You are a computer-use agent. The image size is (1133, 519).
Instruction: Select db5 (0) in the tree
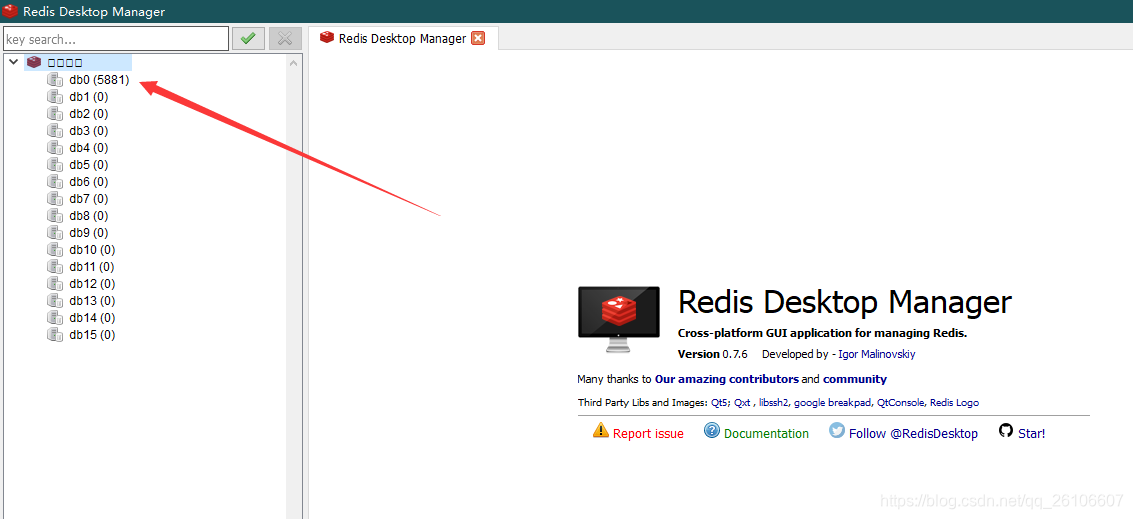[x=89, y=164]
